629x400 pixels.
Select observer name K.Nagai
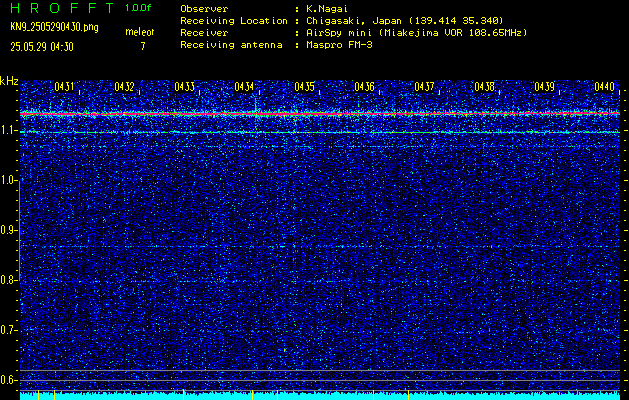(327, 8)
